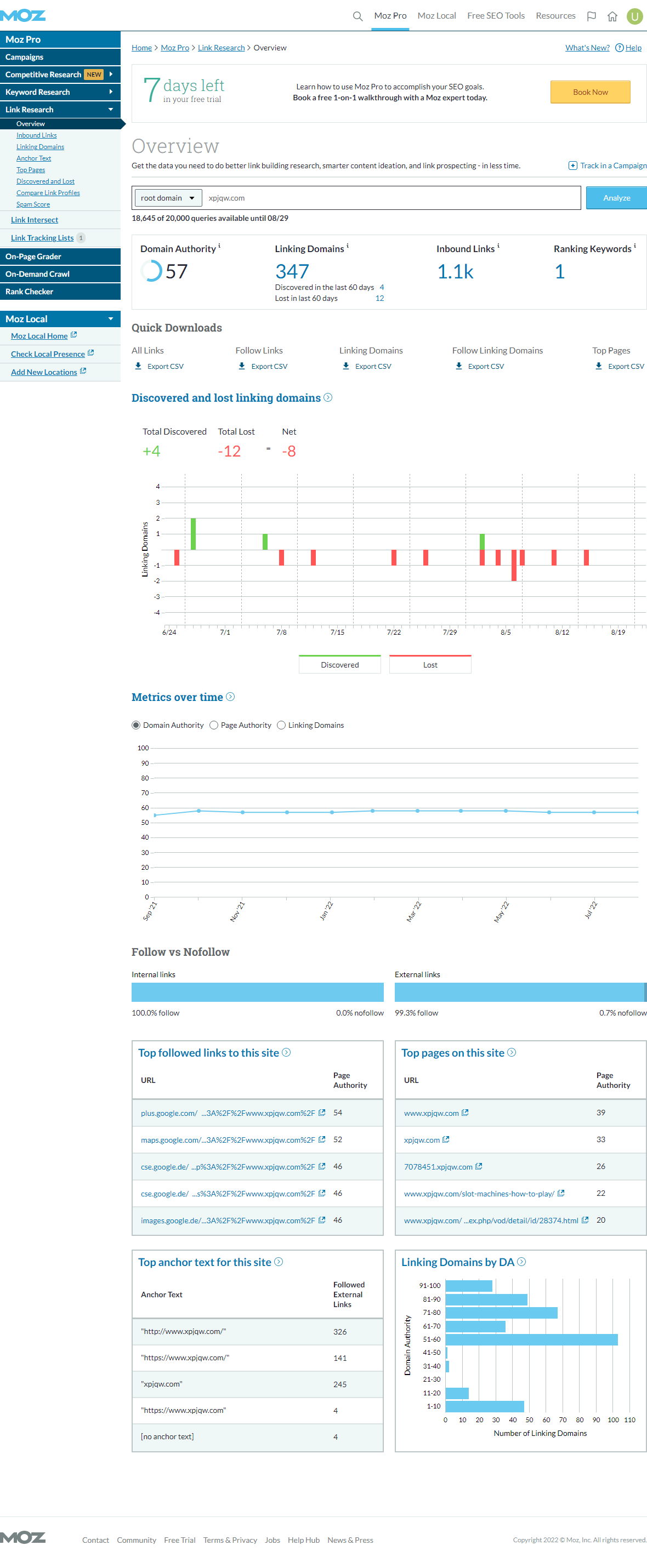Click the Analyze button
Screen dimensions: 647x1568
(616, 198)
